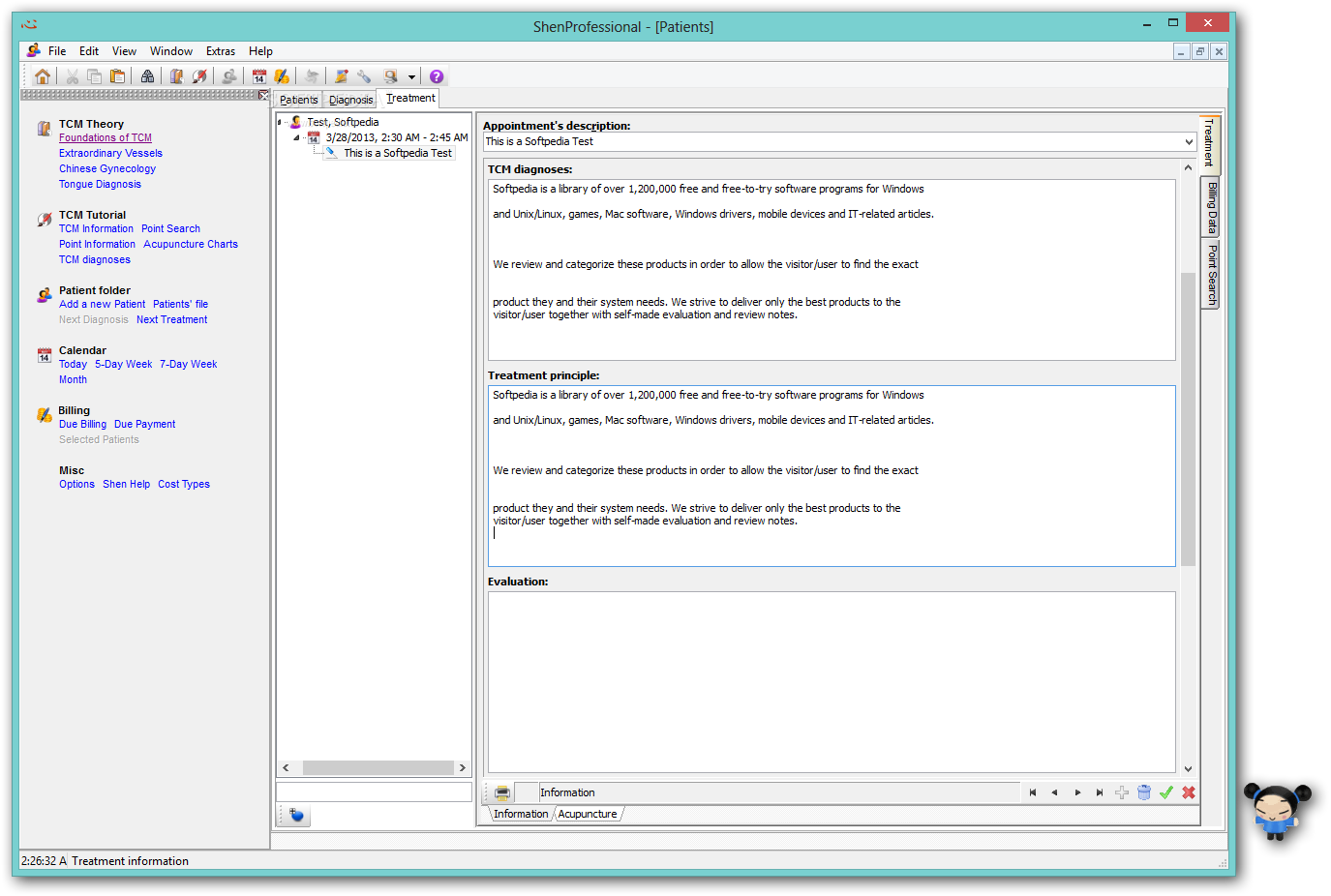
Task: Open the Billing Data vertical tab
Action: pos(1210,208)
